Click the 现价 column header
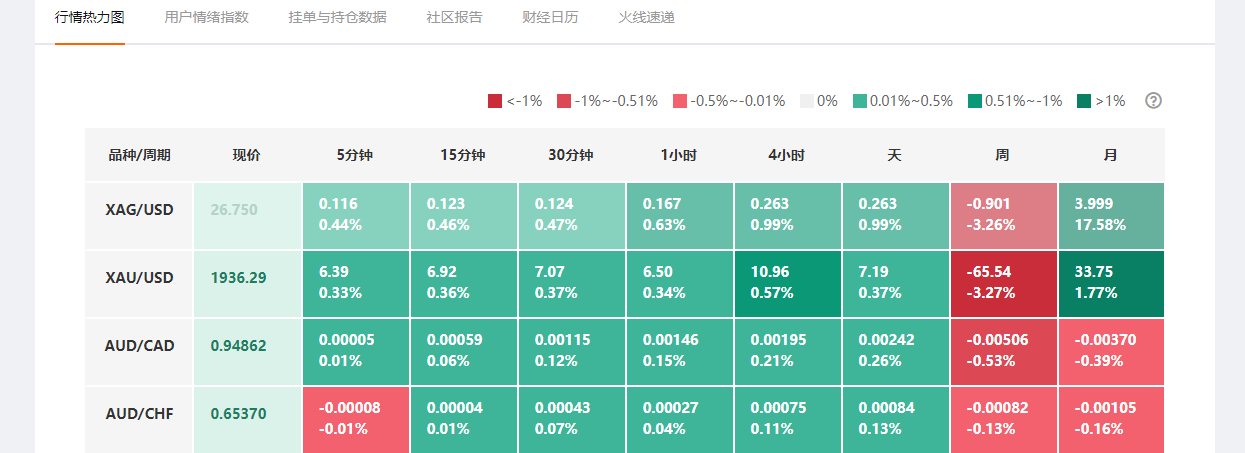 point(247,155)
